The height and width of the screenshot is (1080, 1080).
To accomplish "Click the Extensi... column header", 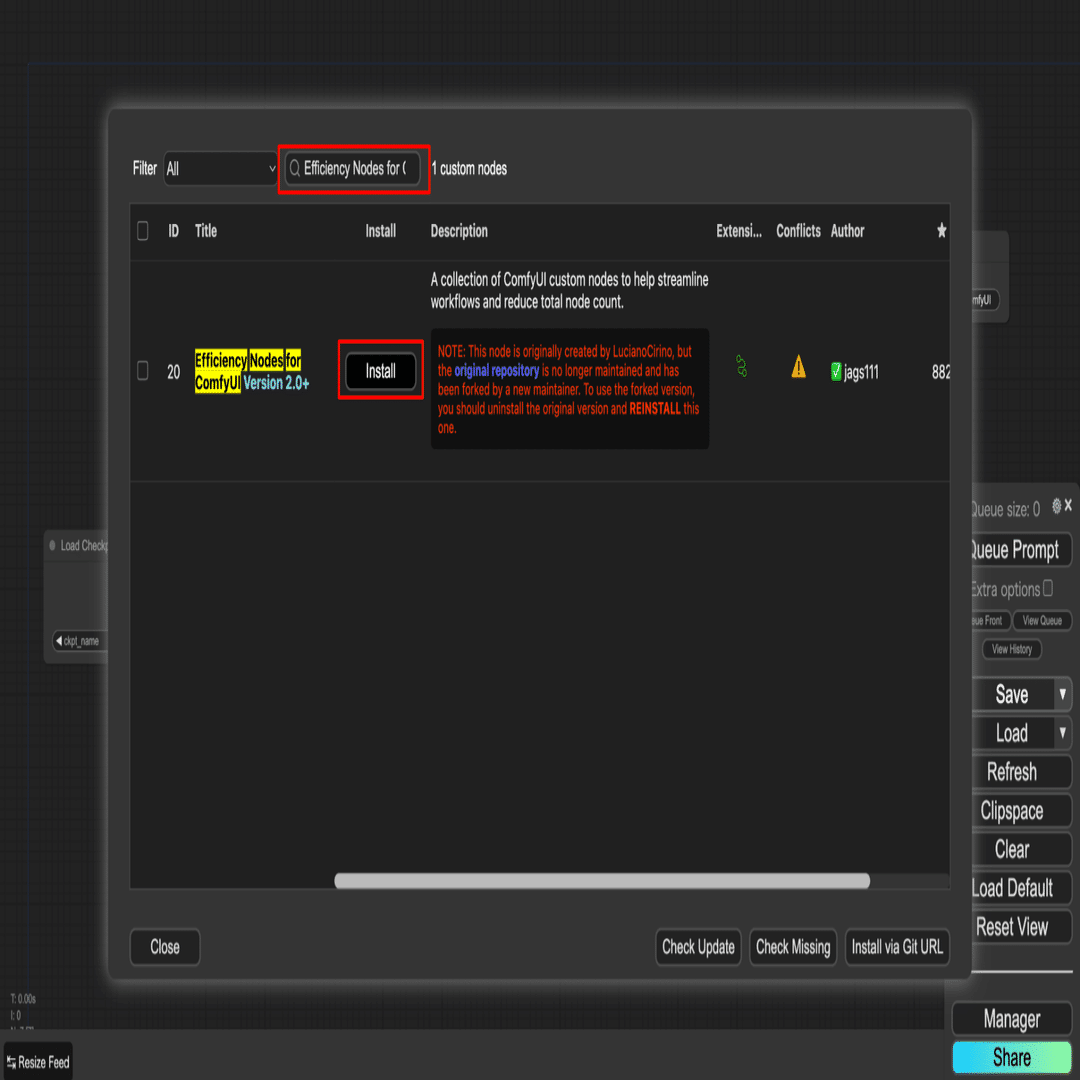I will (x=739, y=231).
